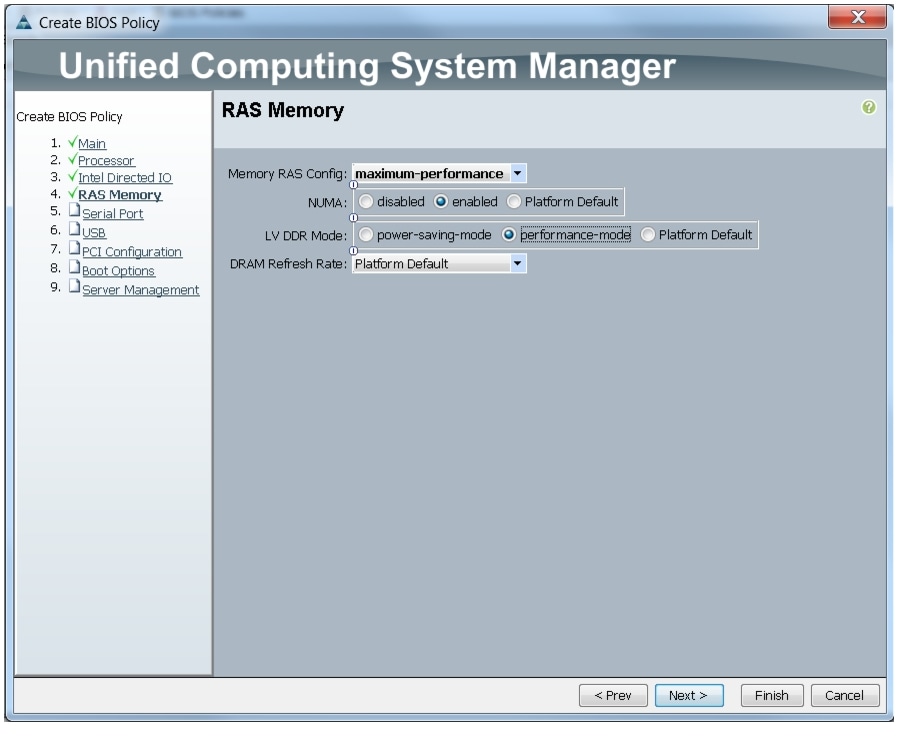This screenshot has height=749, width=900.
Task: Click the NUMA label
Action: [x=327, y=203]
